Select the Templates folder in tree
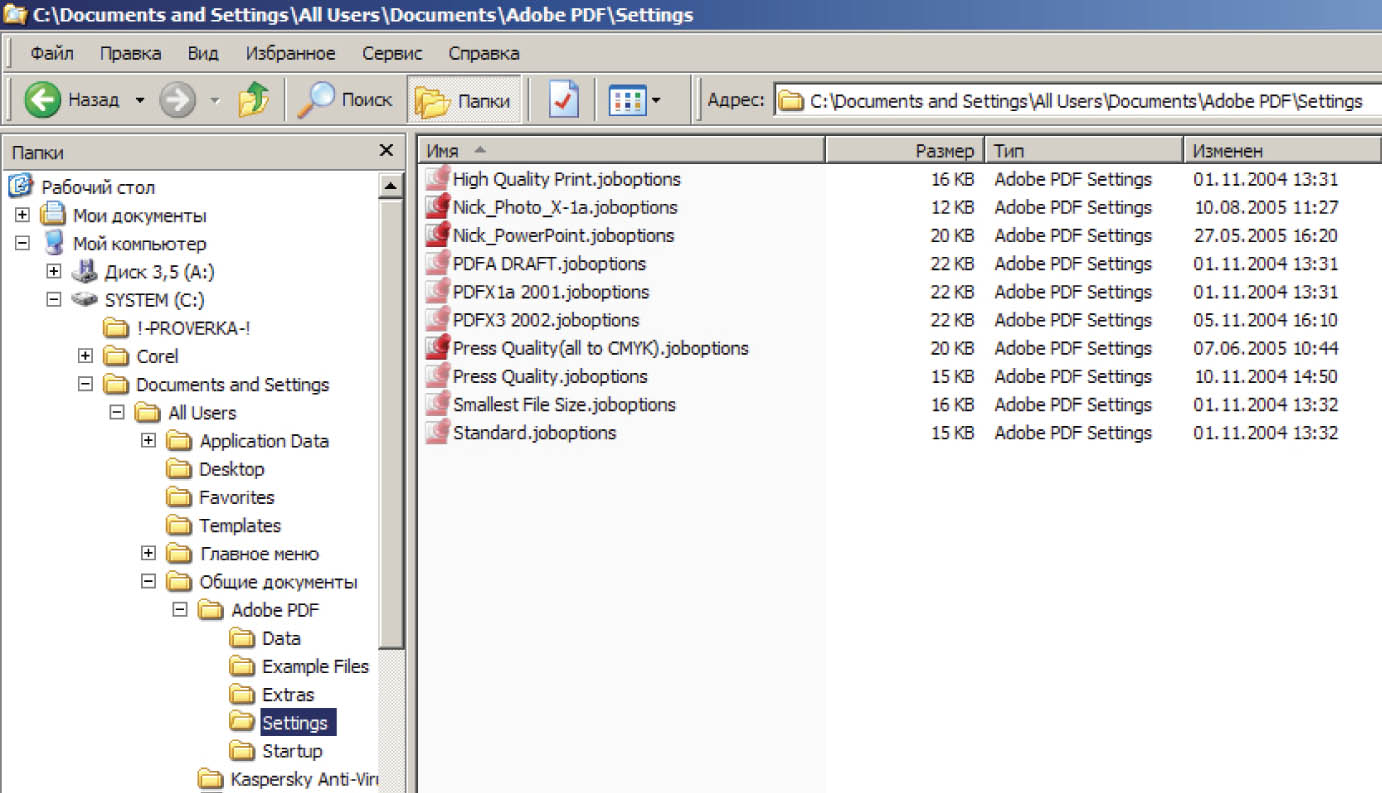The width and height of the screenshot is (1382, 793). tap(223, 525)
